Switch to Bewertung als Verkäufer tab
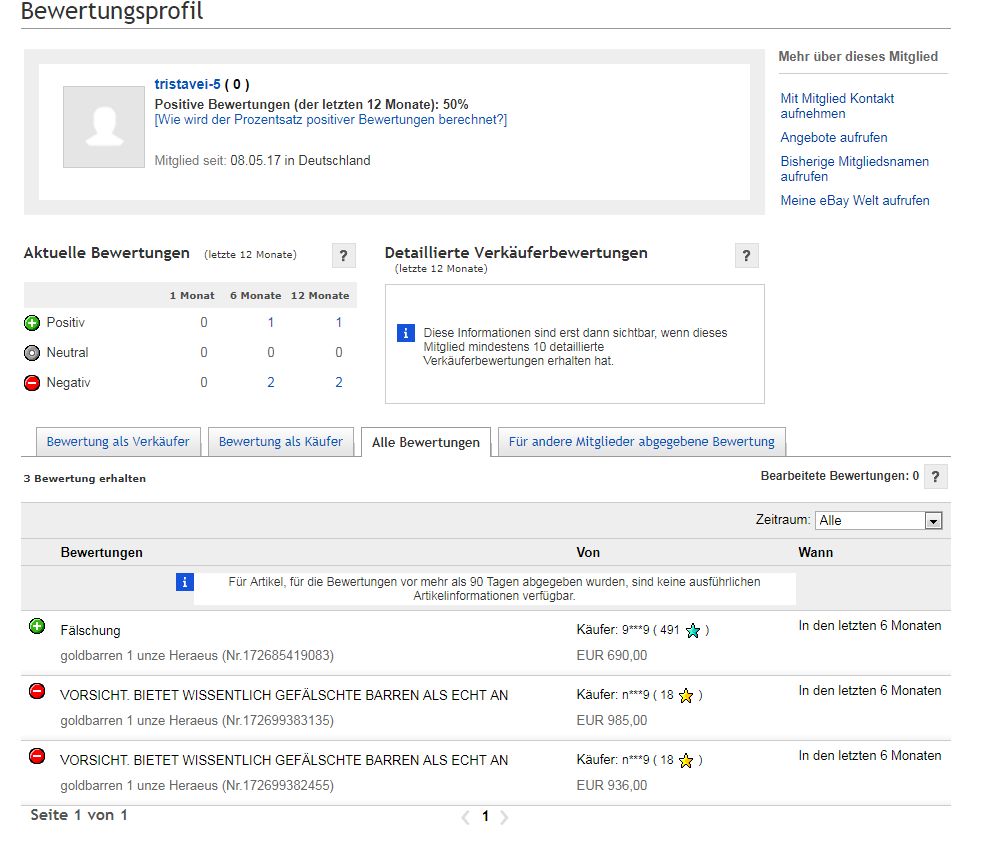This screenshot has height=845, width=986. 118,442
